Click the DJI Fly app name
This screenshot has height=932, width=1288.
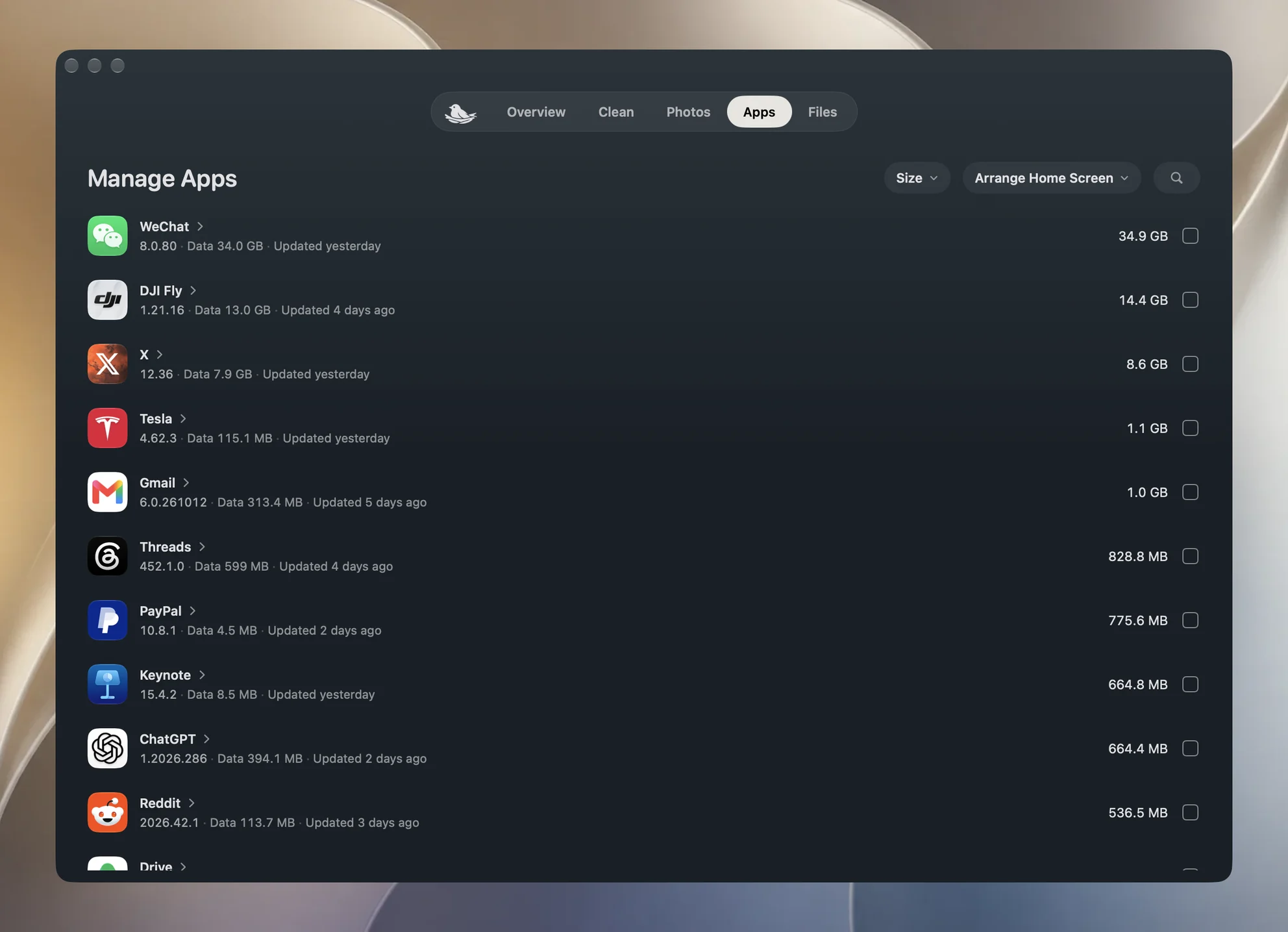coord(161,291)
